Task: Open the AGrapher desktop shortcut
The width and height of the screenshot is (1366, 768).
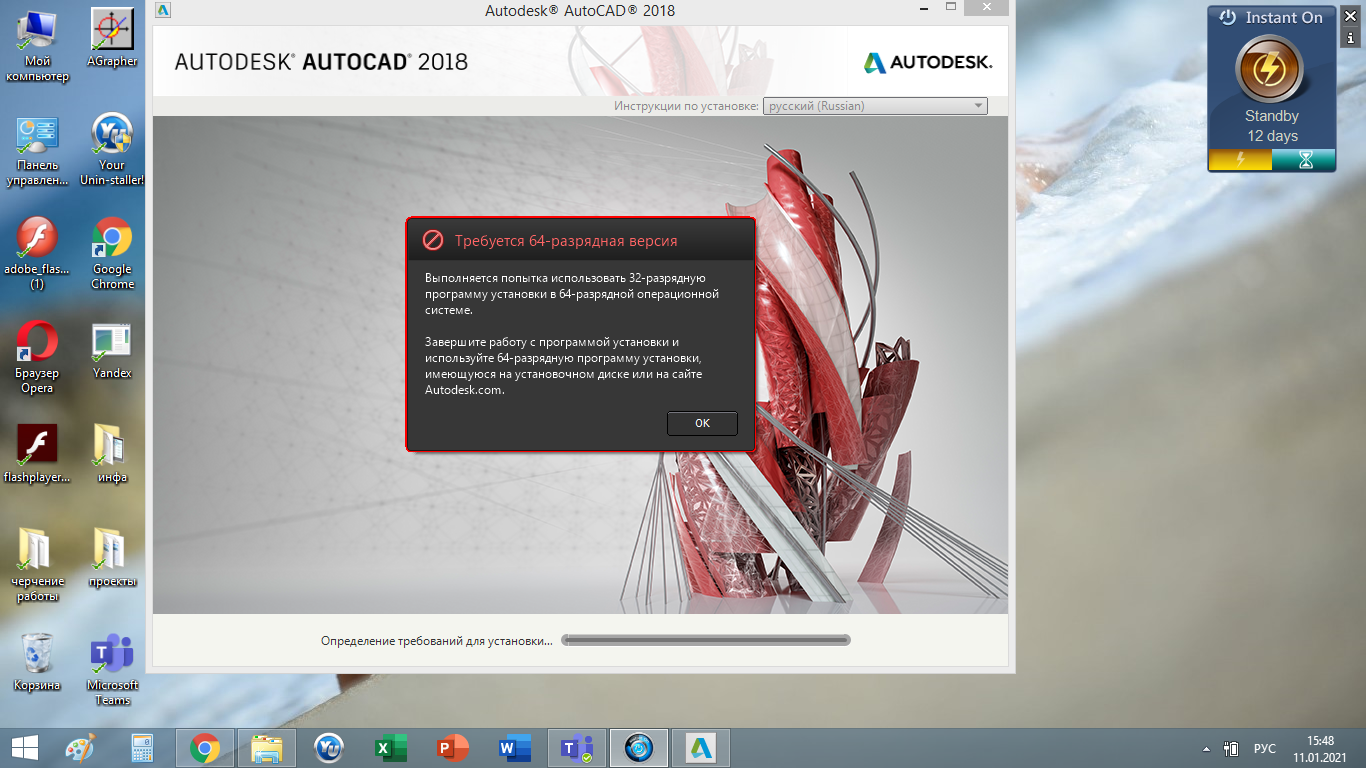Action: coord(113,40)
